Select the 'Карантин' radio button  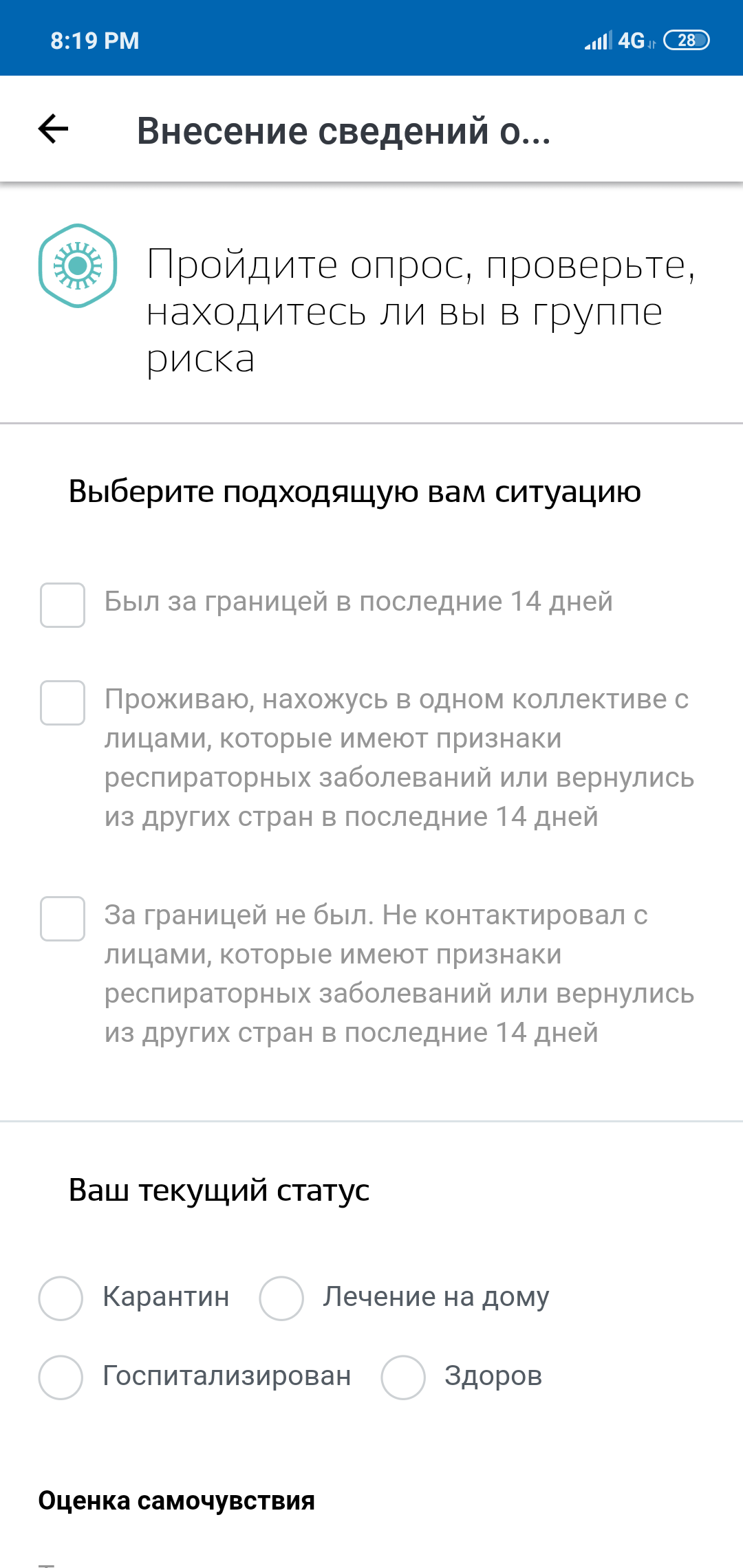click(x=61, y=1298)
